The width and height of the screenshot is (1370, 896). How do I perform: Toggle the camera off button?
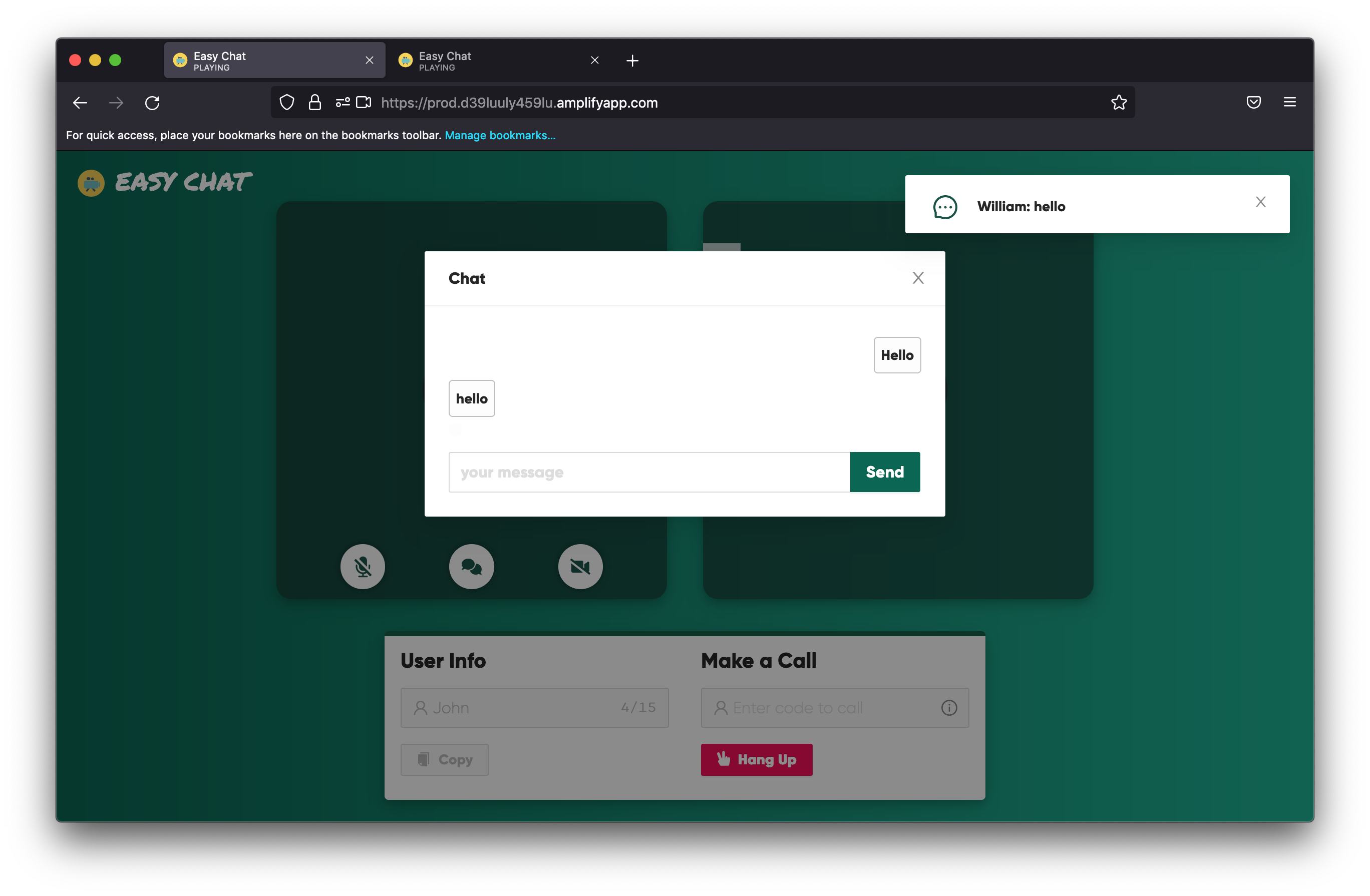tap(580, 567)
